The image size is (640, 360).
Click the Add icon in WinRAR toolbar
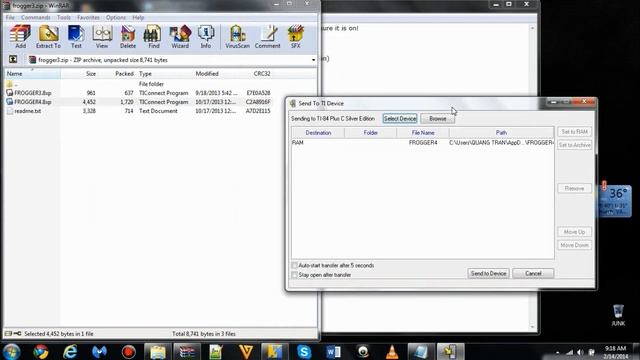20,37
